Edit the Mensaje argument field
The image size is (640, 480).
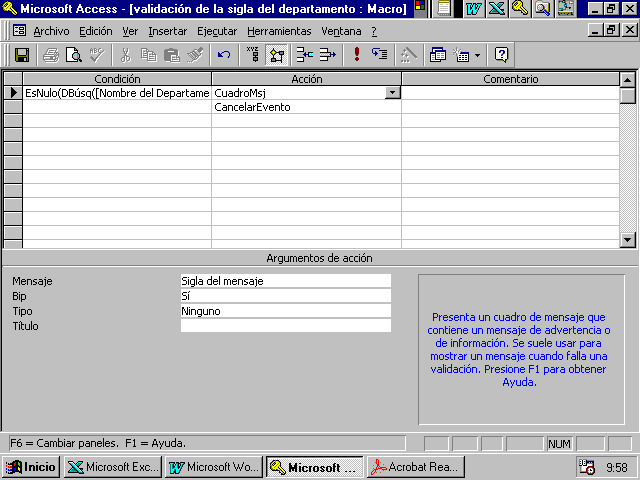pyautogui.click(x=286, y=281)
